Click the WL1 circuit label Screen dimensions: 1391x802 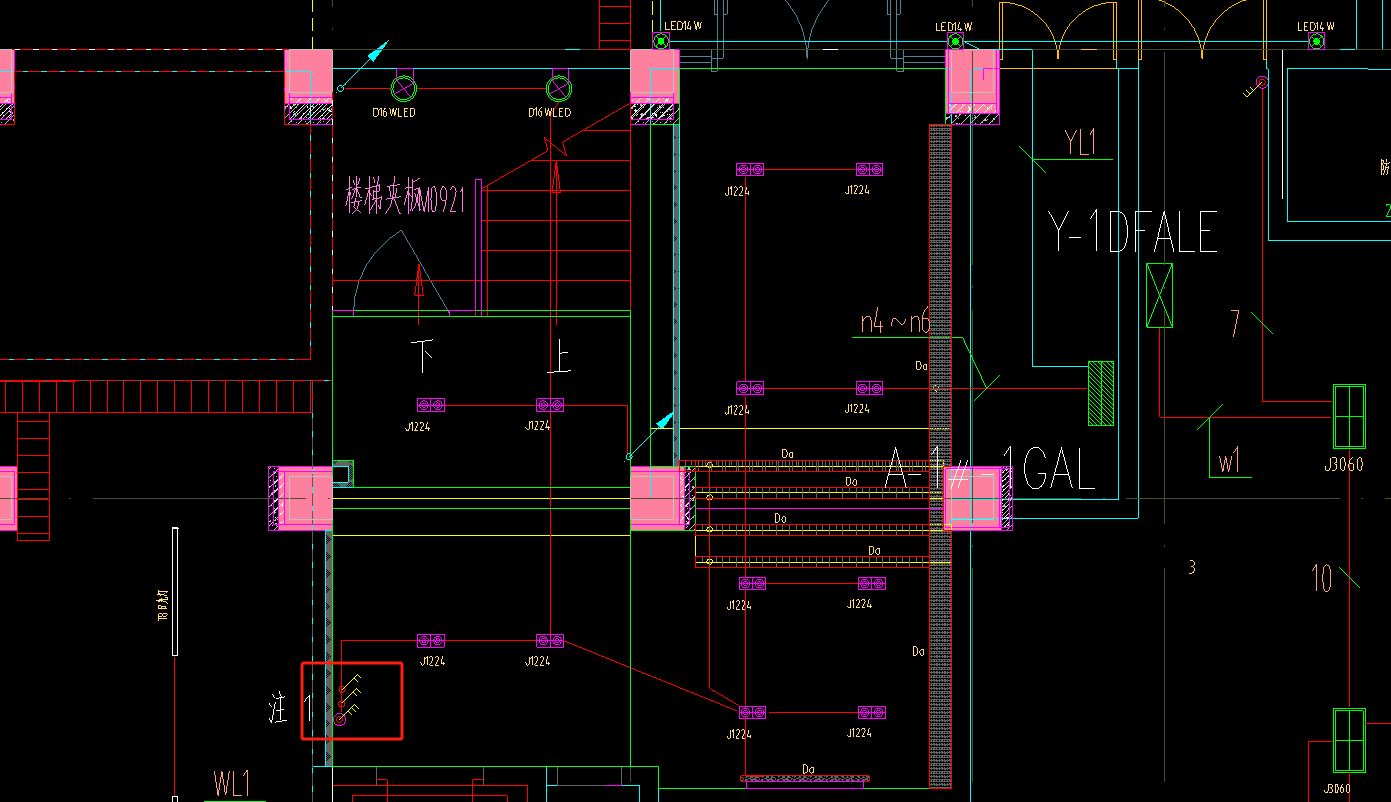click(232, 783)
